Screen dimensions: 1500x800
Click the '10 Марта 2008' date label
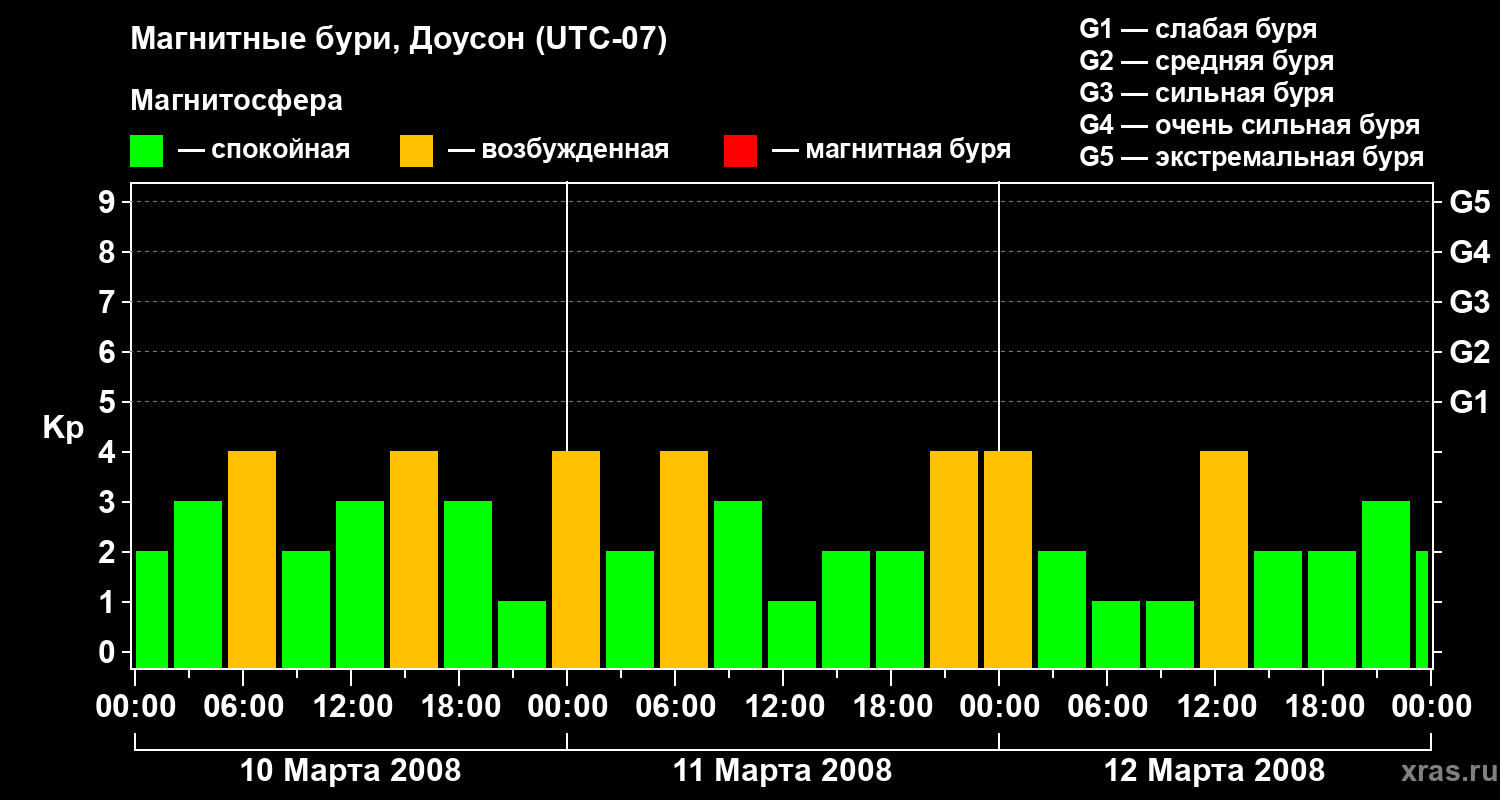coord(351,771)
